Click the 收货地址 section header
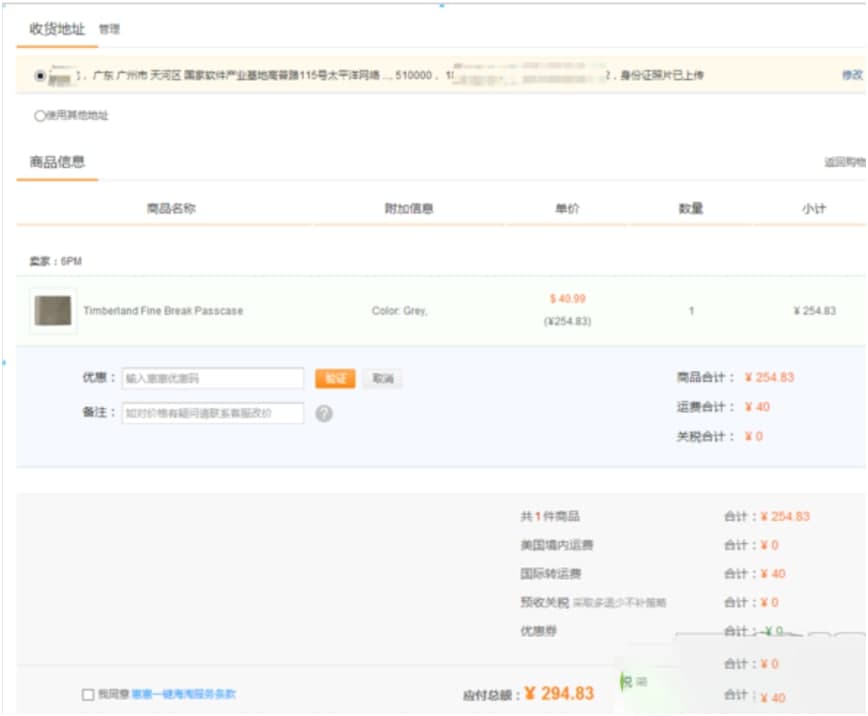This screenshot has height=716, width=868. coord(57,29)
